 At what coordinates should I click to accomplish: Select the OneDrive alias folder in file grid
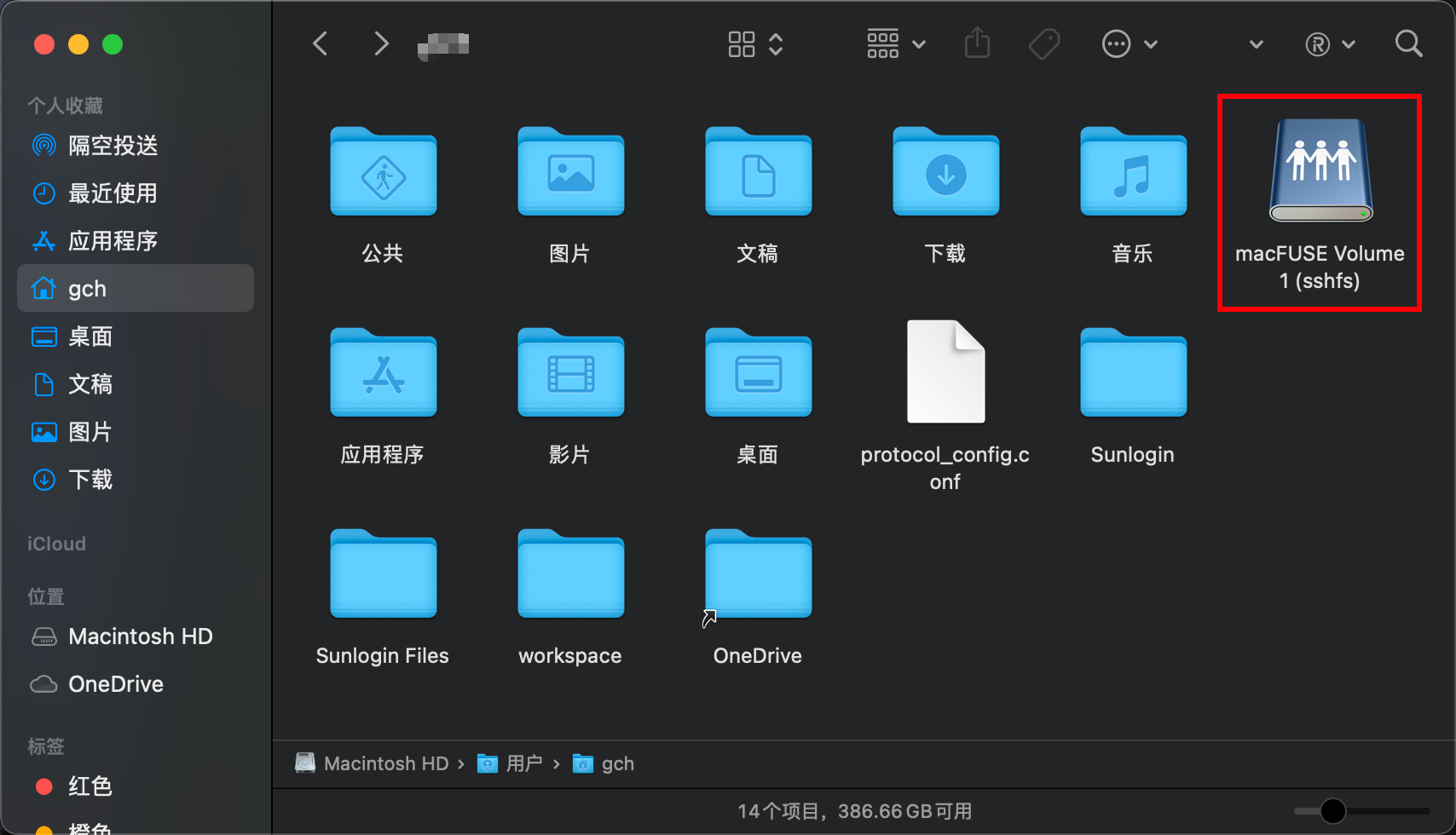[x=758, y=574]
